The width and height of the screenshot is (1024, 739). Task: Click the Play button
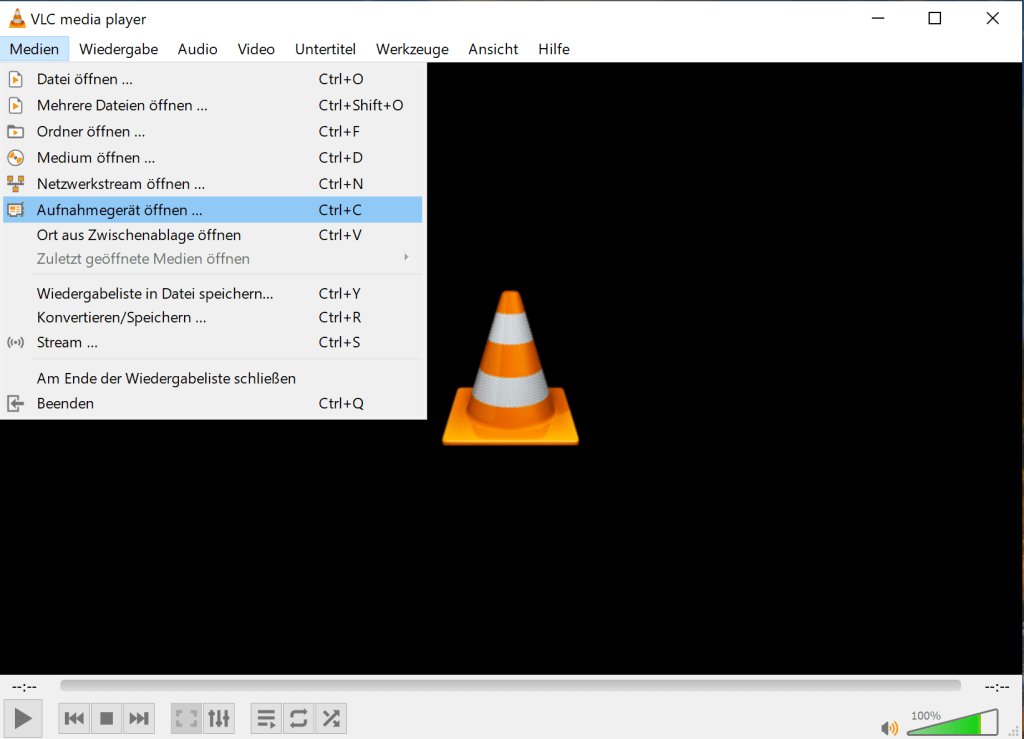point(23,717)
